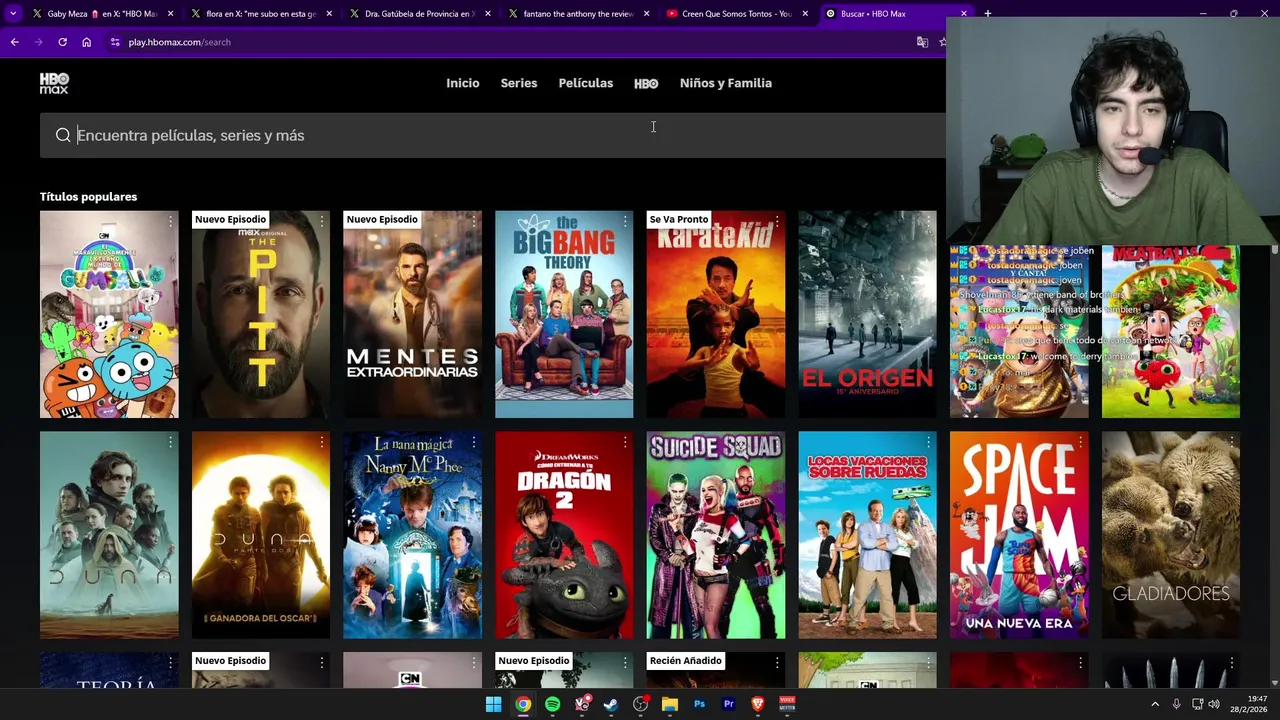Viewport: 1280px width, 720px height.
Task: Focus the Encuentra películas search field
Action: [493, 135]
